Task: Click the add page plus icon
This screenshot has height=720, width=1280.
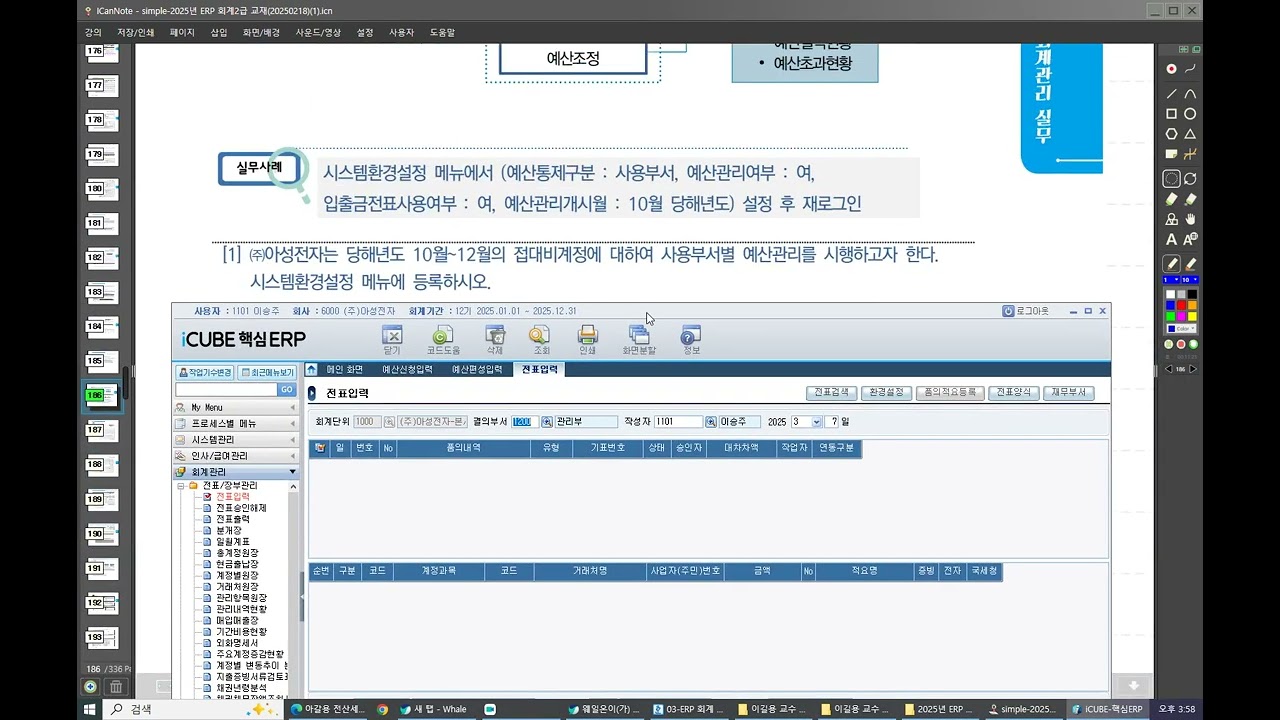Action: (90, 687)
